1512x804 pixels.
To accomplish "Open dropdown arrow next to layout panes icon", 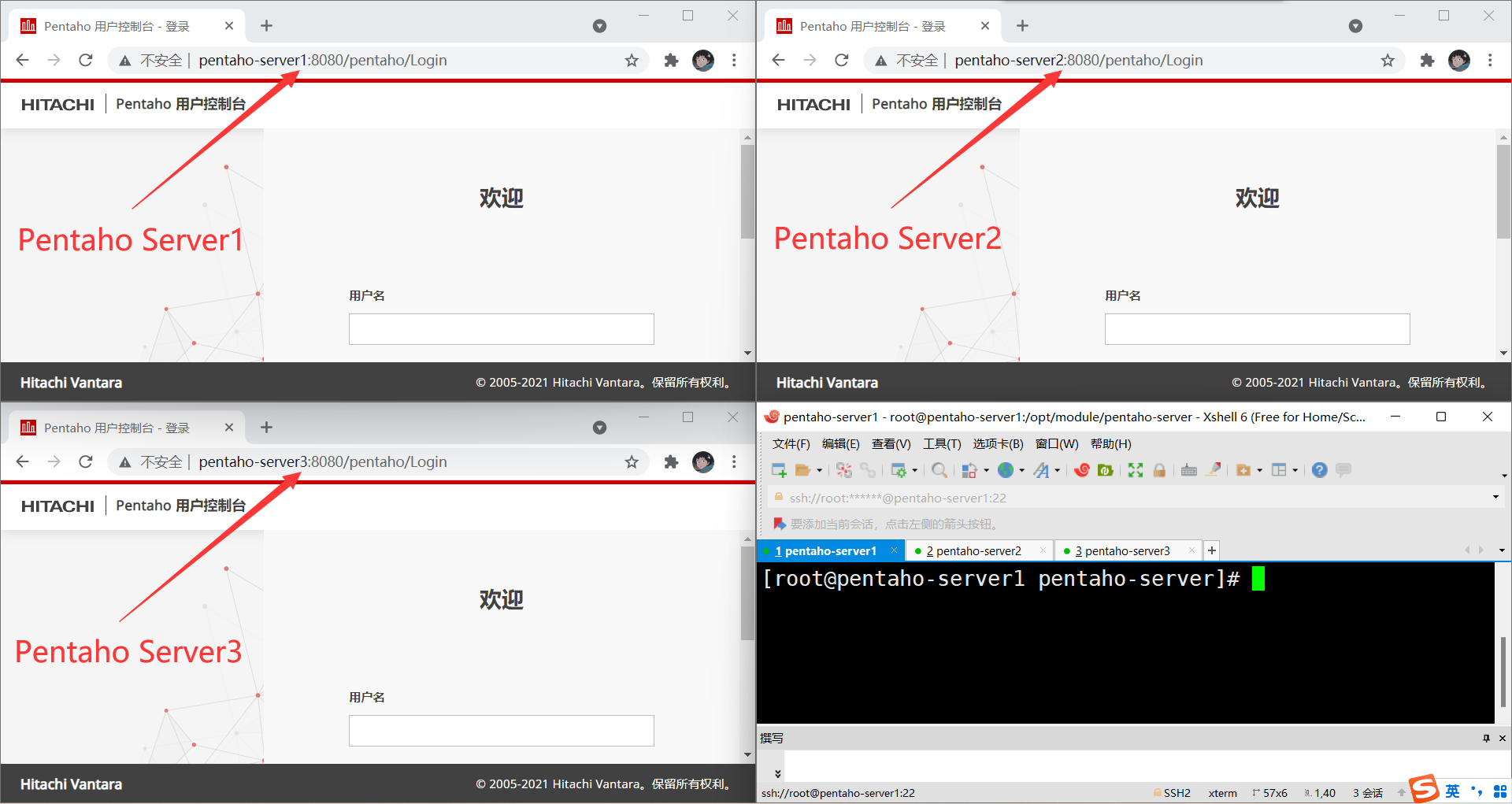I will point(1295,471).
